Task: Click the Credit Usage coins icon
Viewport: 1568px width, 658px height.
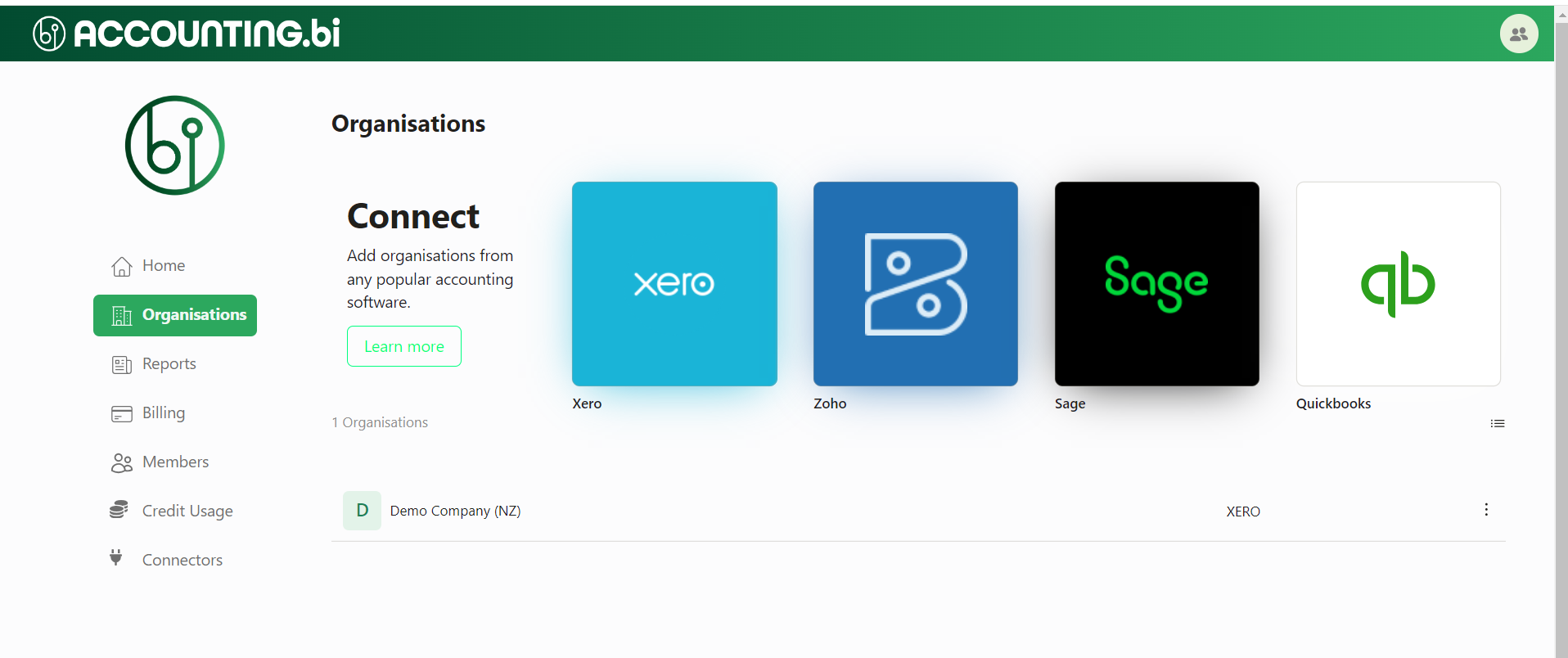Action: coord(119,510)
